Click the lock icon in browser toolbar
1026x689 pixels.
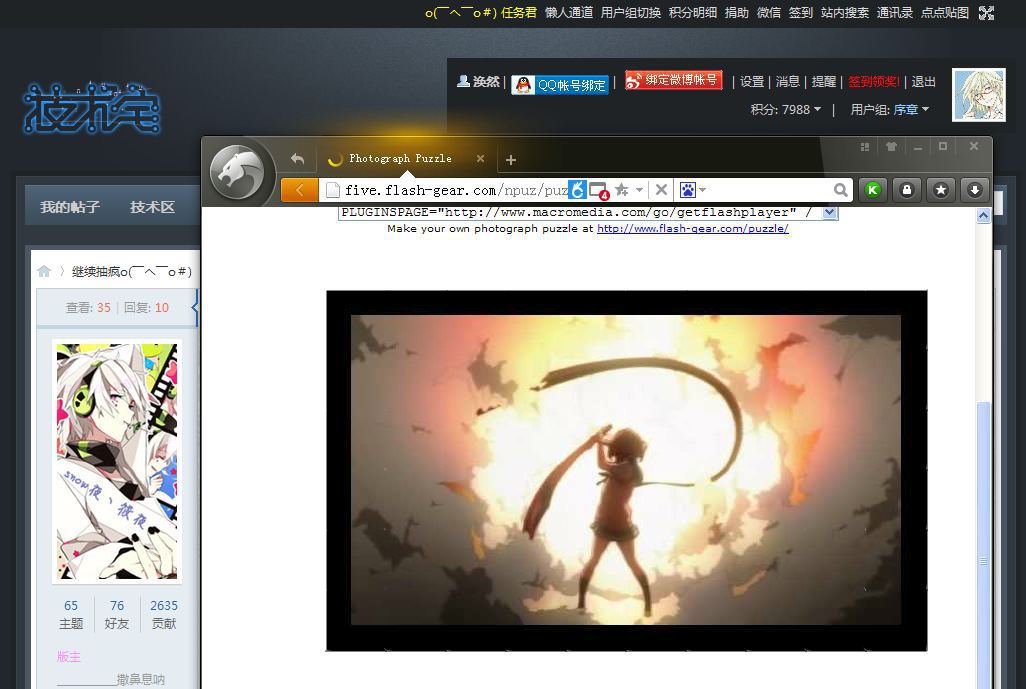point(907,190)
